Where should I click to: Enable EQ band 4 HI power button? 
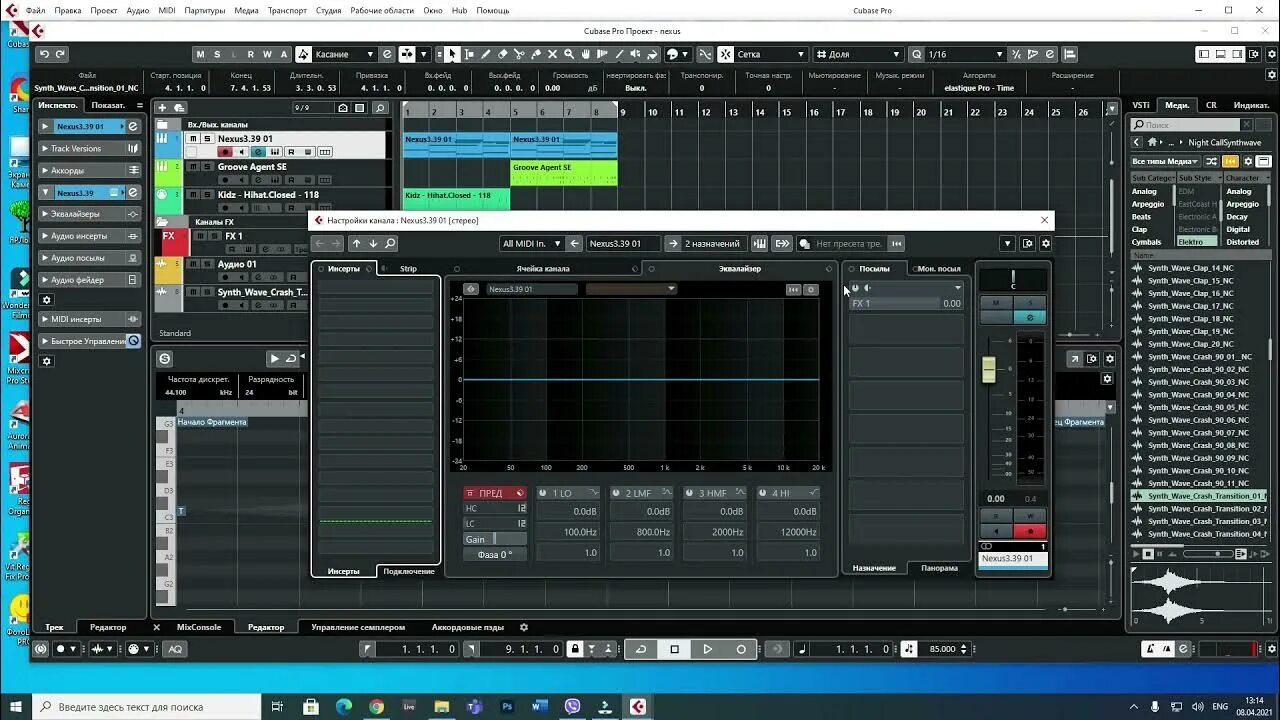pyautogui.click(x=762, y=493)
